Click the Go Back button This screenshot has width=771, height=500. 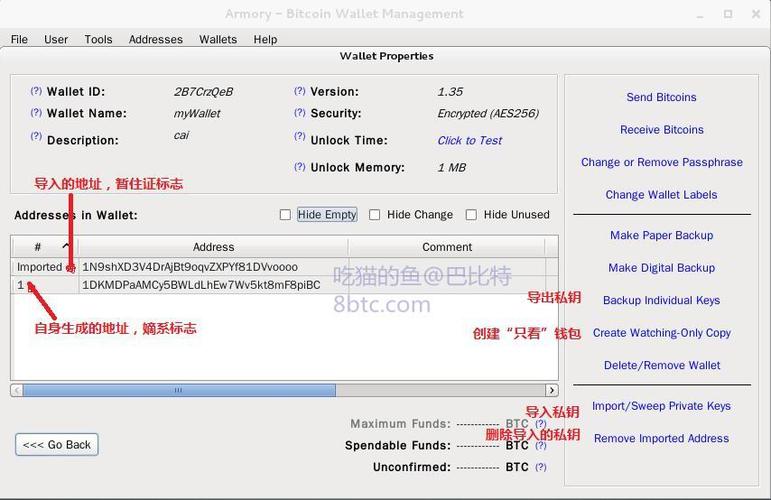point(57,445)
